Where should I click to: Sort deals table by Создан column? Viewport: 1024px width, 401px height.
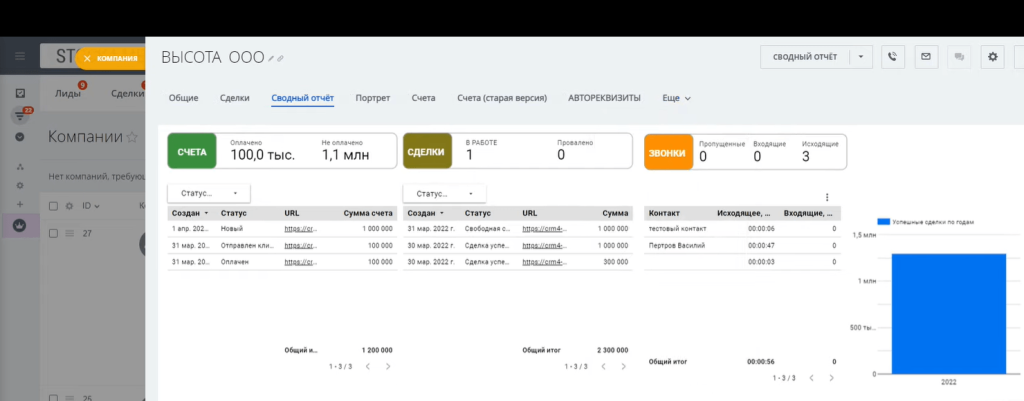(426, 213)
